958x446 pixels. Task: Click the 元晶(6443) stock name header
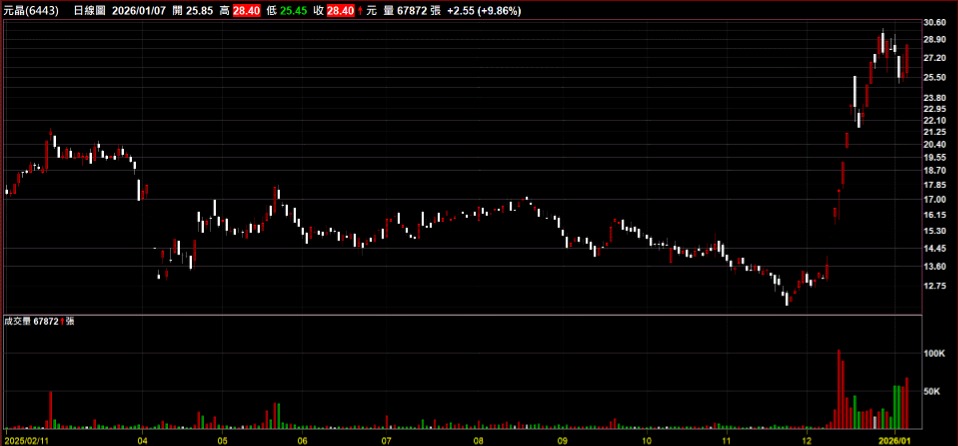(x=31, y=10)
